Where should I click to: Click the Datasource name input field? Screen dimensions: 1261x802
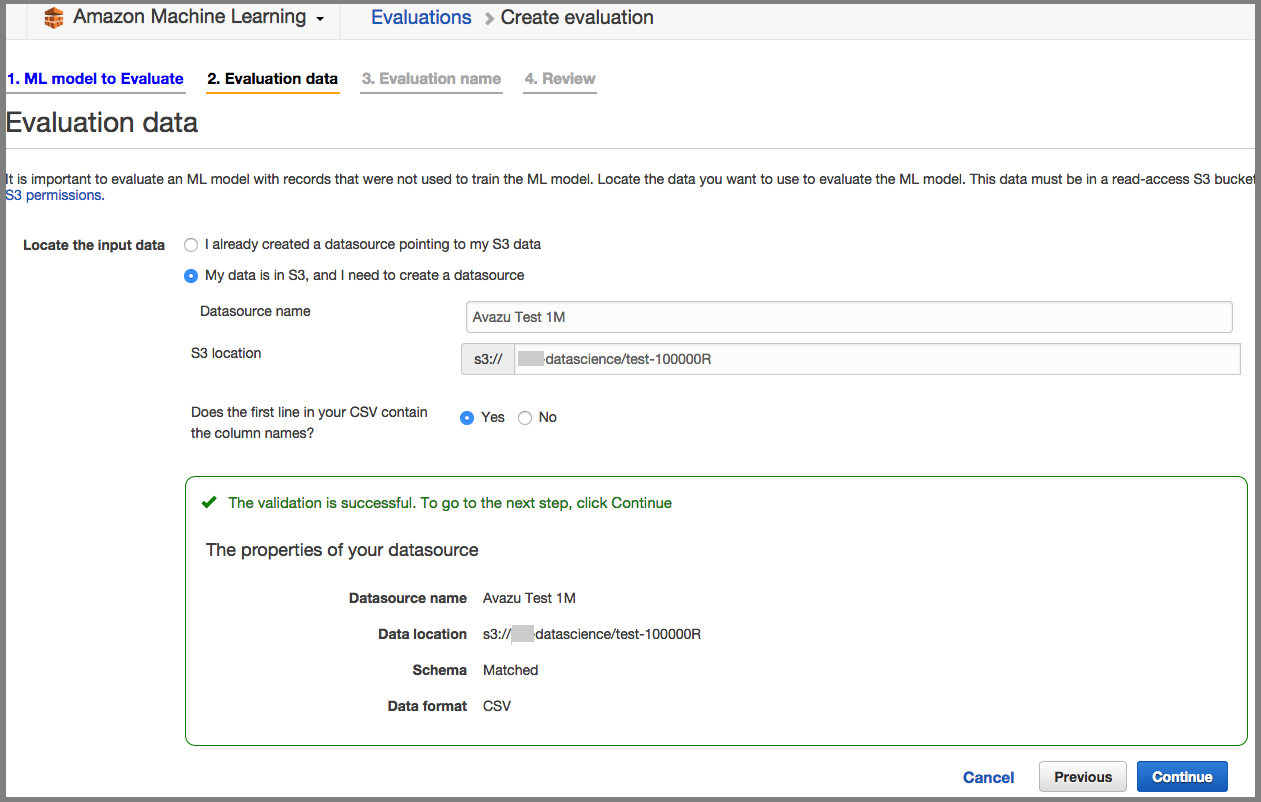pyautogui.click(x=849, y=317)
